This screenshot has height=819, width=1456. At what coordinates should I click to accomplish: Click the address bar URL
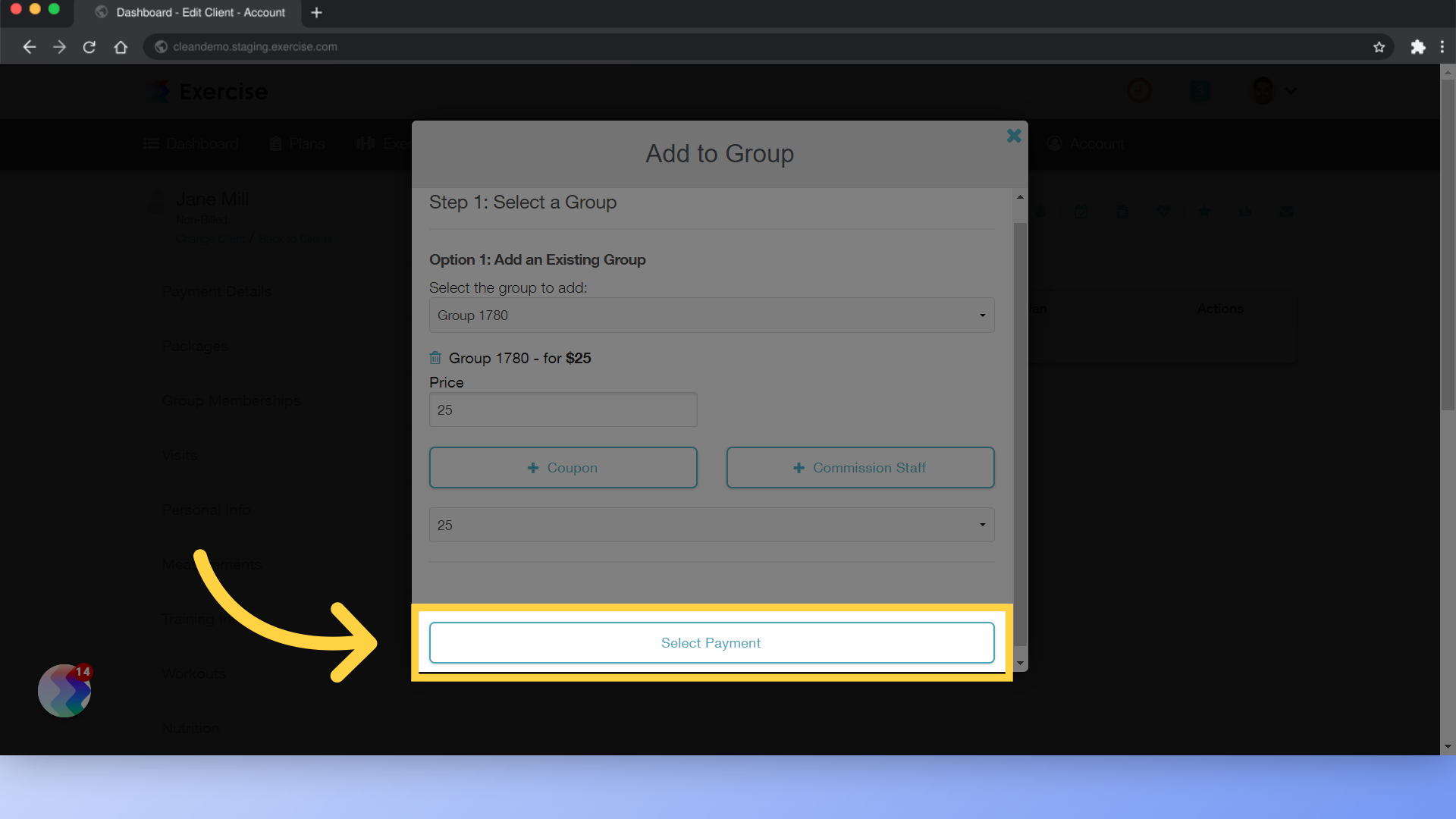(255, 47)
